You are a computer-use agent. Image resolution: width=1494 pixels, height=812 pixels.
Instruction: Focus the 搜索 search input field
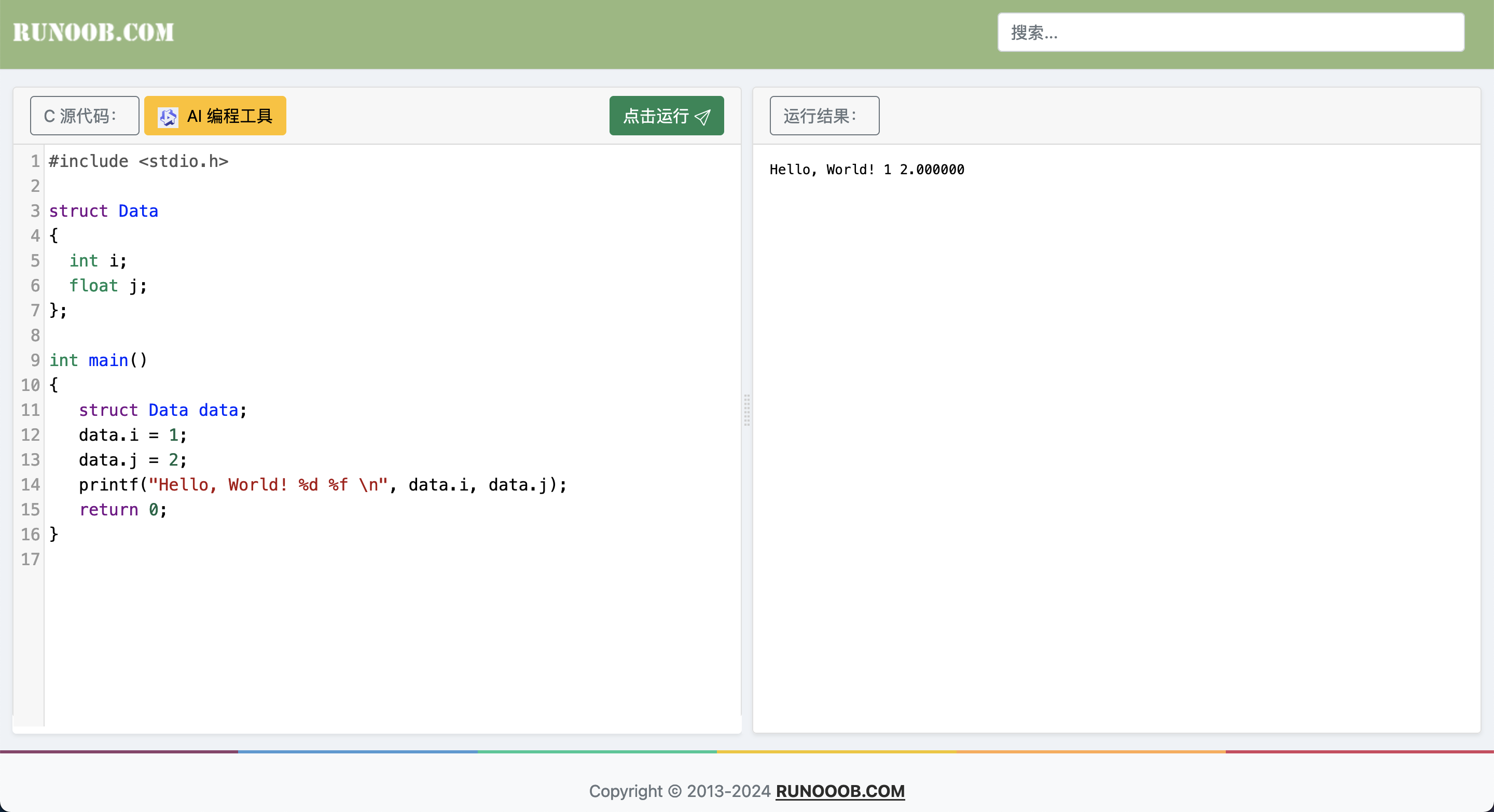click(1230, 33)
